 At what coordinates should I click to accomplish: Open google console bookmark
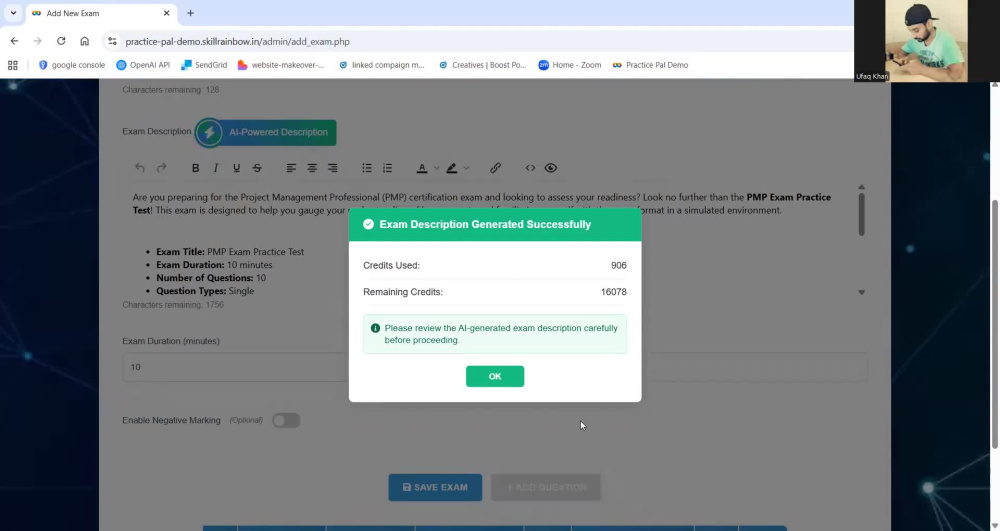click(71, 65)
